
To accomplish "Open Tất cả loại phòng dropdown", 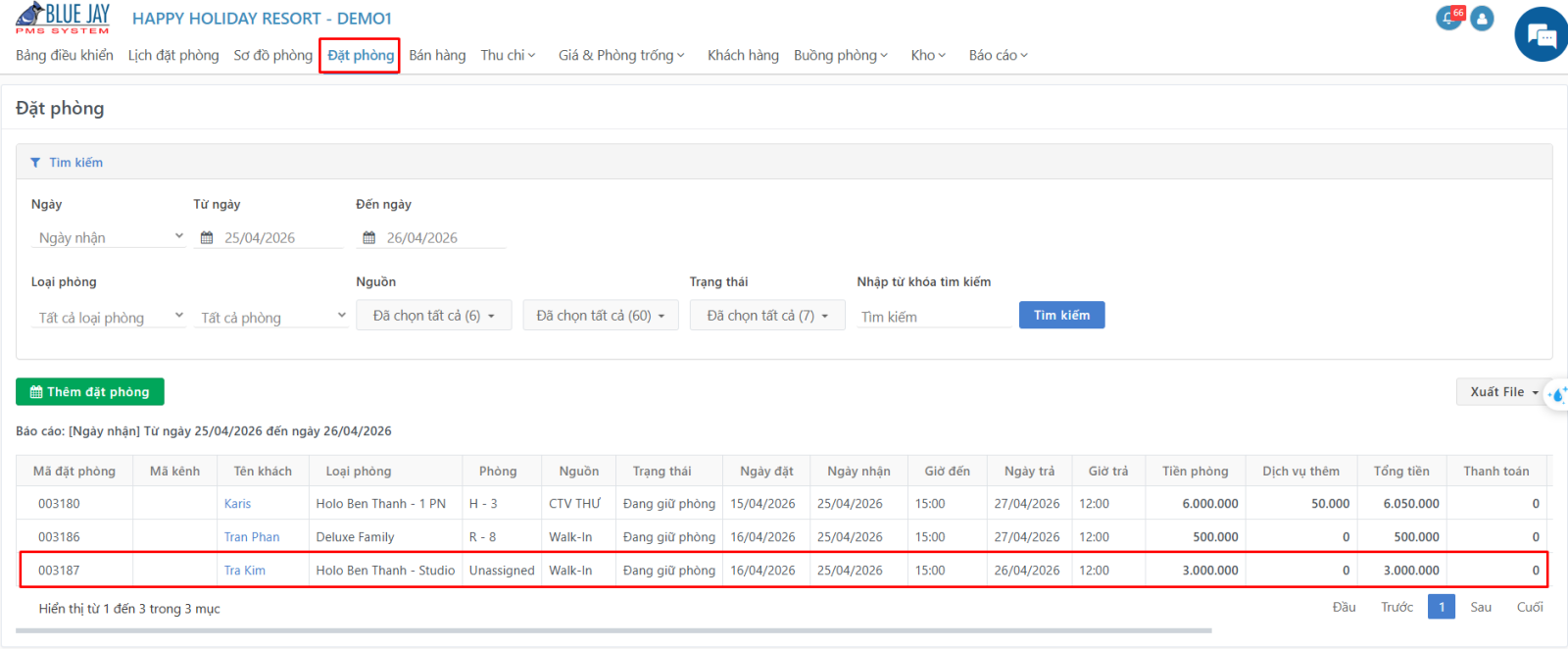I will (x=109, y=318).
